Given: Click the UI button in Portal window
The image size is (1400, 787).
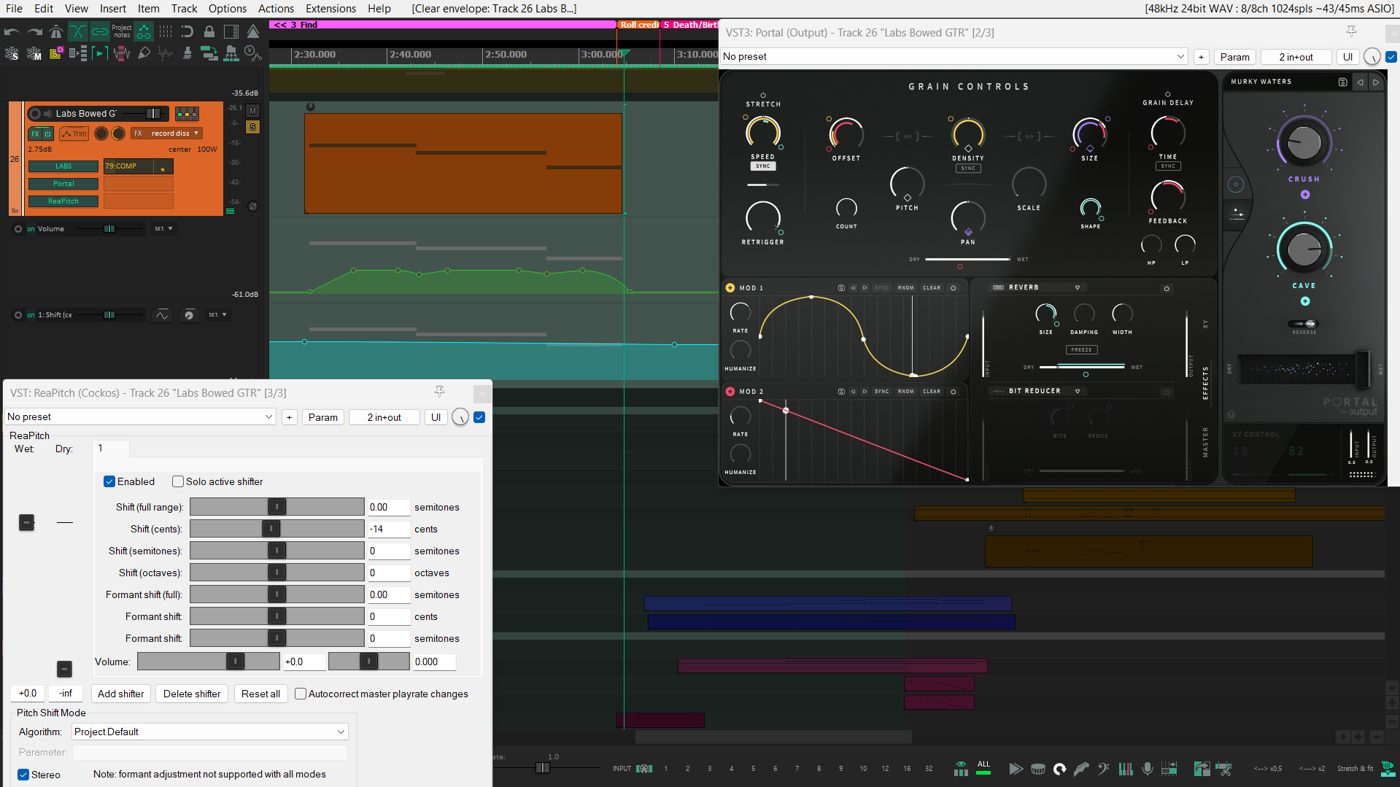Looking at the screenshot, I should 1348,57.
